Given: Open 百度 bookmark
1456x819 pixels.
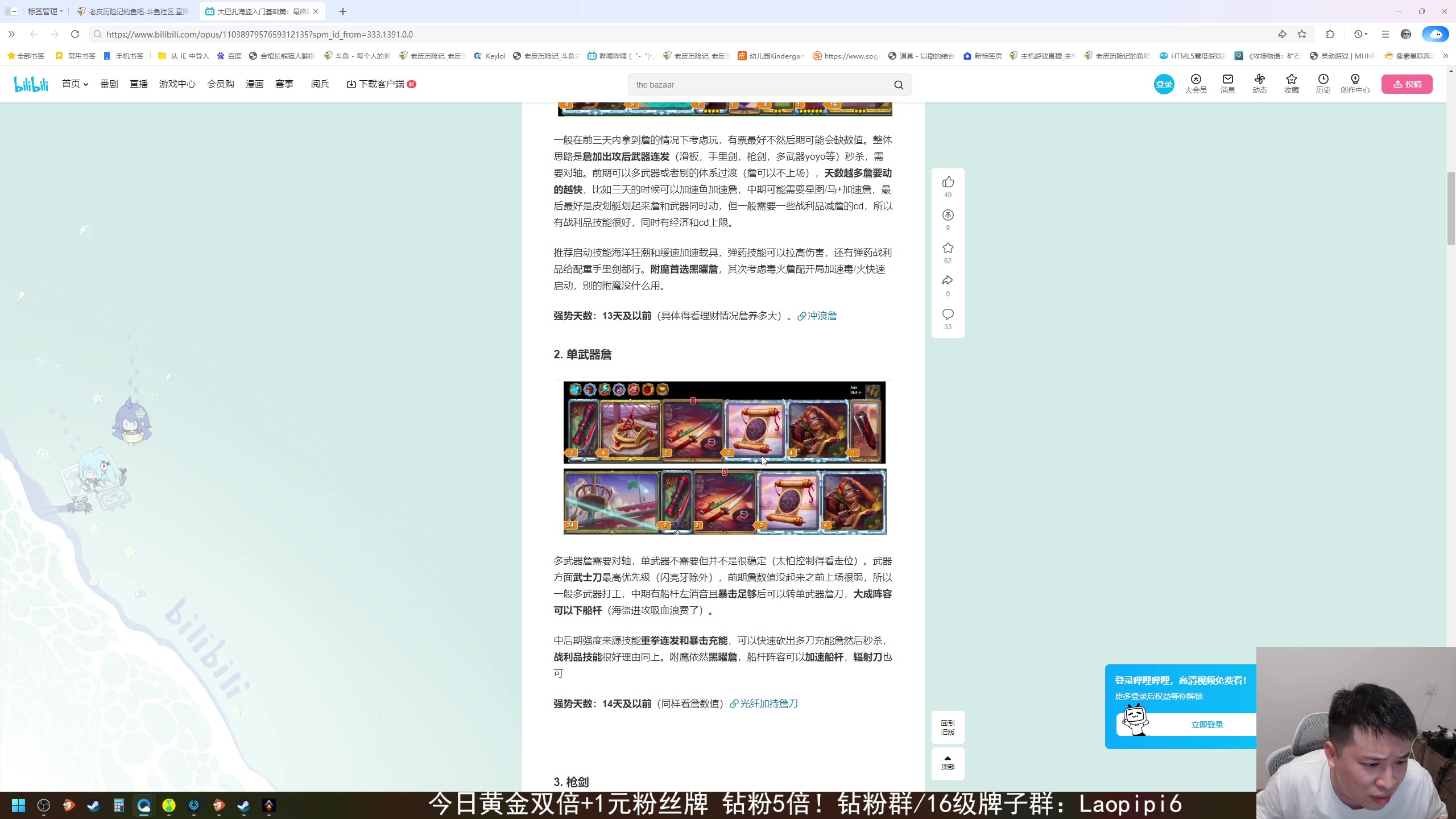Looking at the screenshot, I should (x=229, y=56).
